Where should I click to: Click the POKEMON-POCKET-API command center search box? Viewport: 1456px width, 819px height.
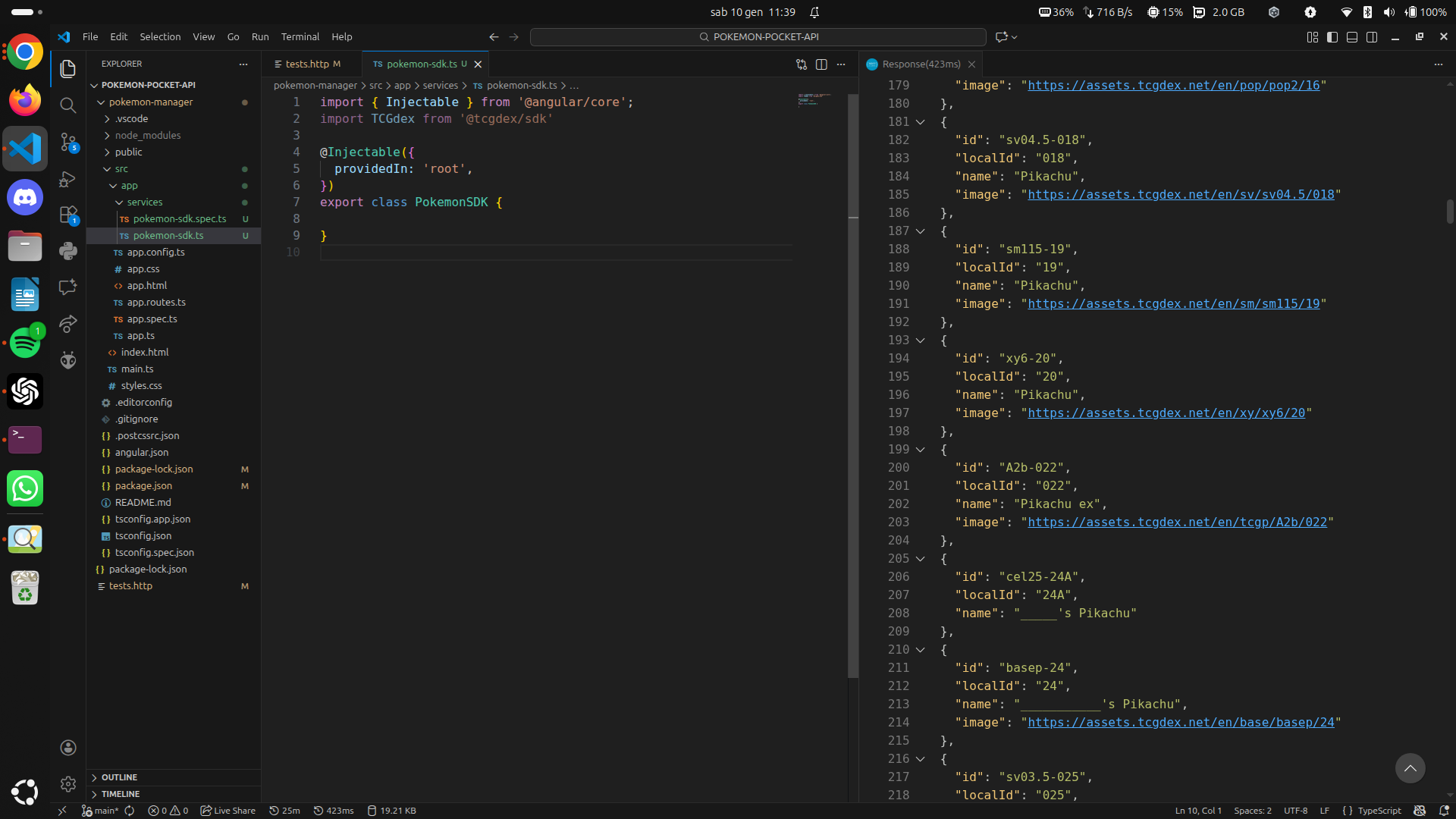[x=758, y=37]
